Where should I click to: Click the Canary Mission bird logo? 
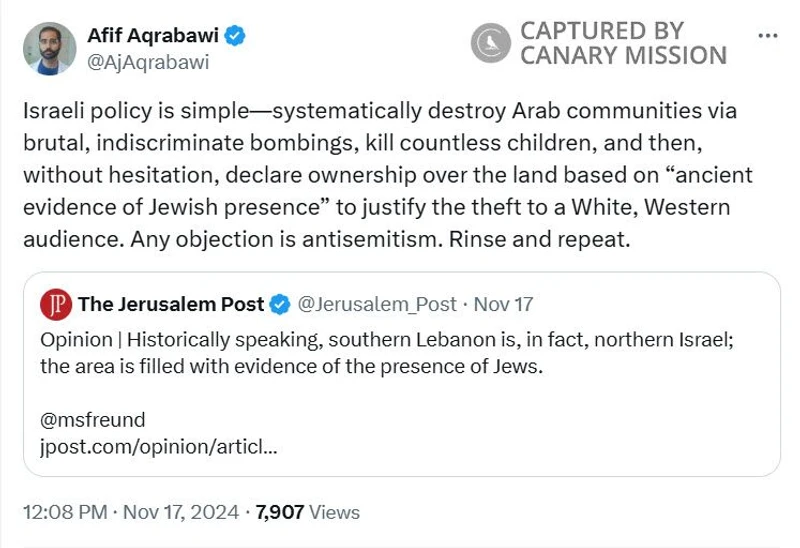point(490,43)
